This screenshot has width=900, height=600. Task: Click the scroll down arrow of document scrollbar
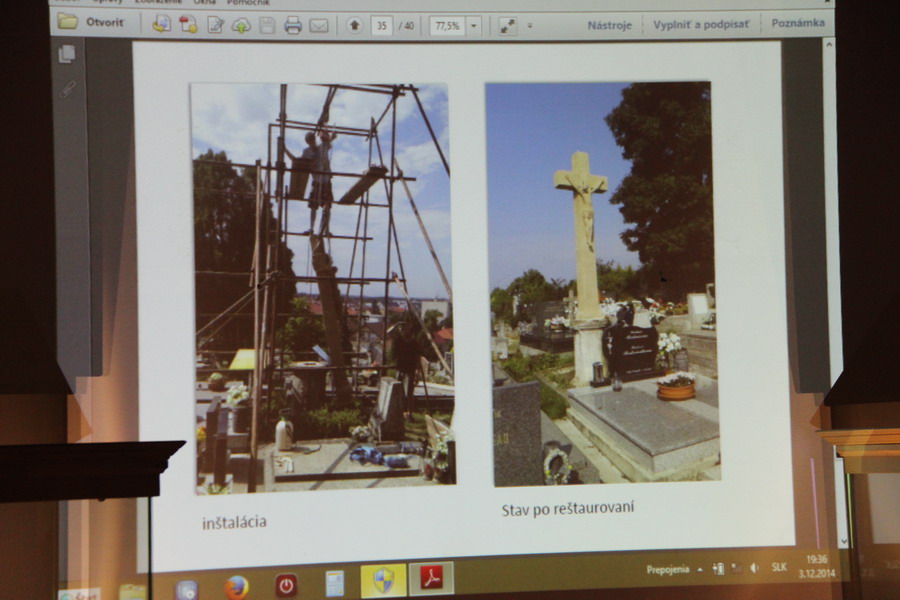pyautogui.click(x=843, y=540)
